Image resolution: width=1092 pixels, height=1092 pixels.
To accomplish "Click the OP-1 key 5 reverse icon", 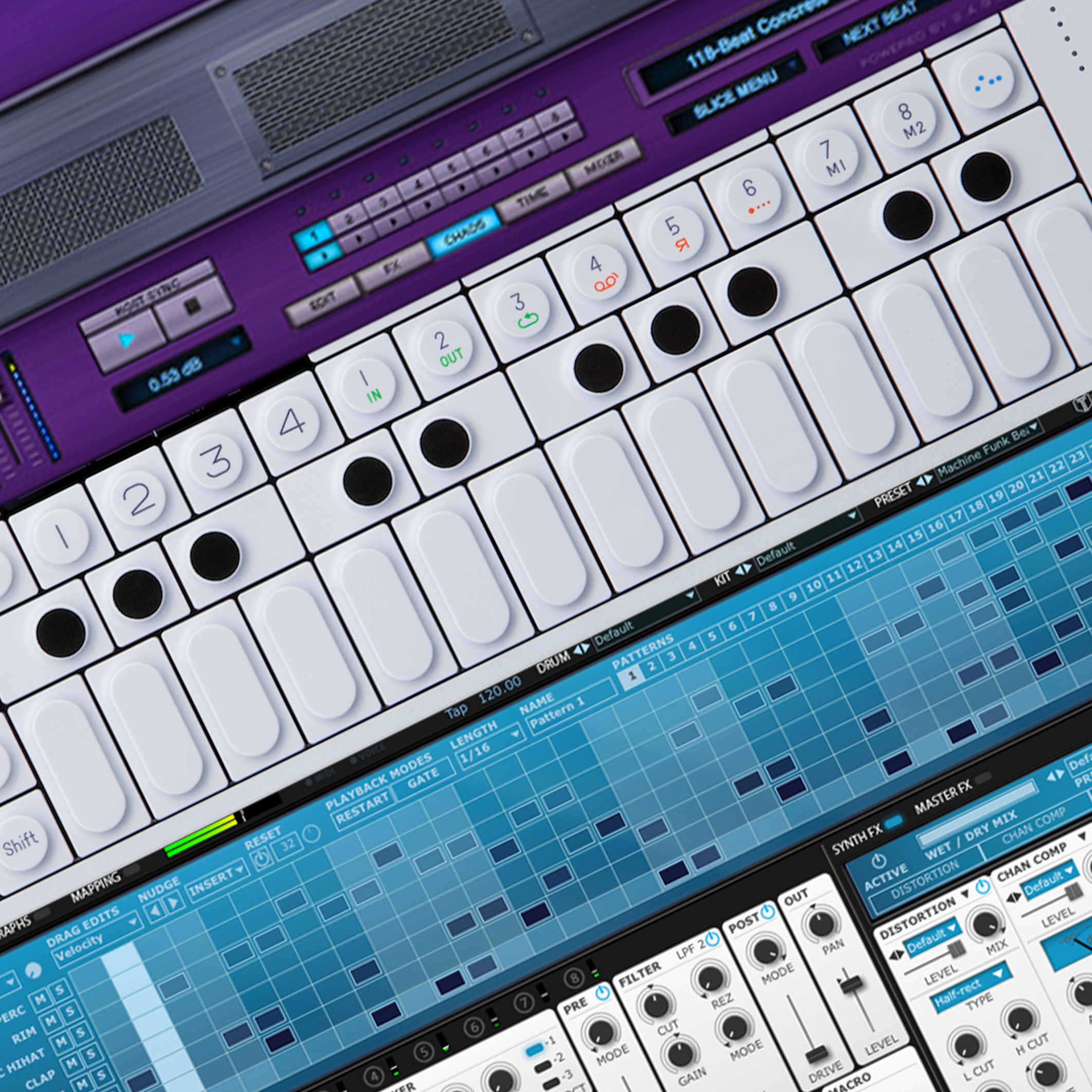I will pyautogui.click(x=676, y=233).
